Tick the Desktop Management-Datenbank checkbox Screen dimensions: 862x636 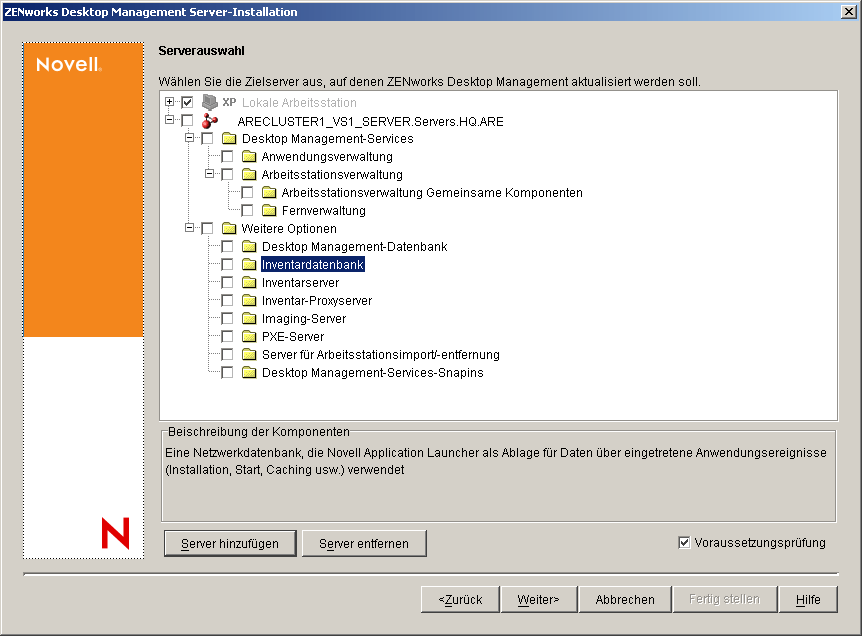click(x=227, y=246)
